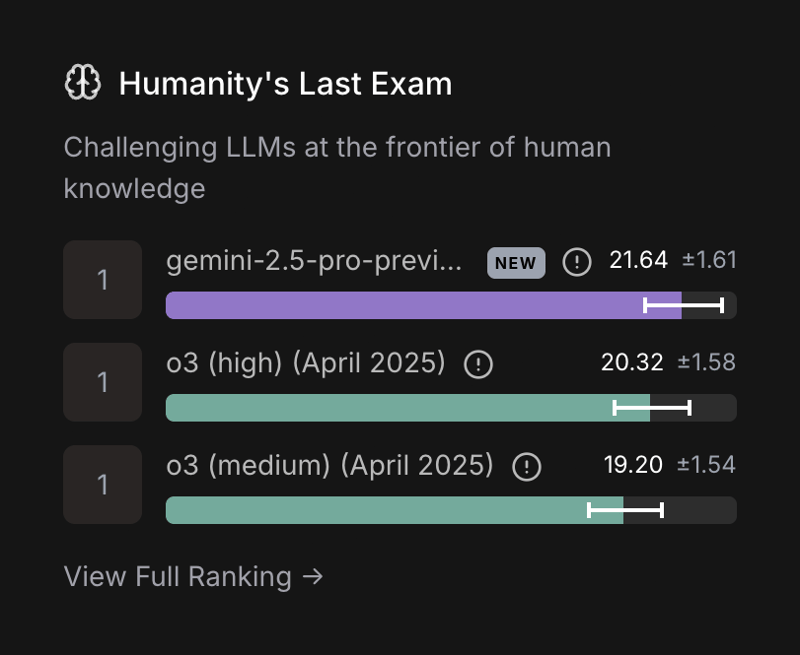Screen dimensions: 800x655
Task: Click the NEW badge on gemini-2.5-pro
Action: click(x=515, y=261)
